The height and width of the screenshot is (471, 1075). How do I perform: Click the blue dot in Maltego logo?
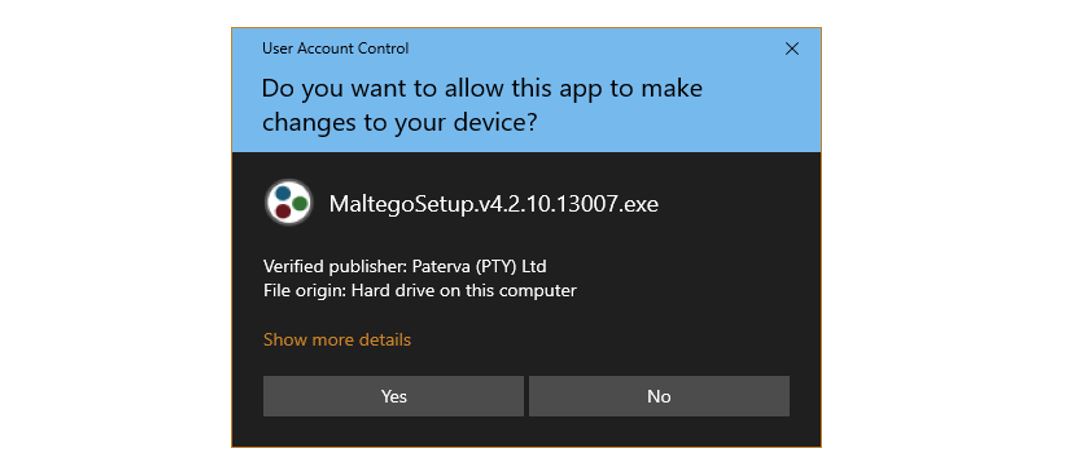point(282,193)
